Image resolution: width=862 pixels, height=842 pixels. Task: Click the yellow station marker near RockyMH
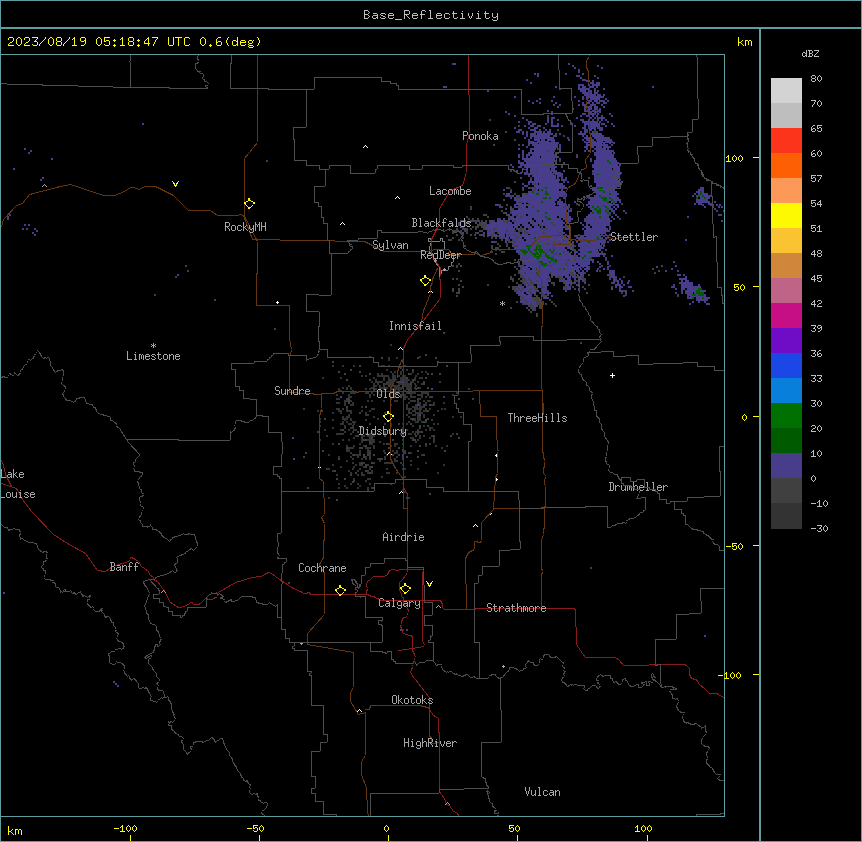pos(249,204)
